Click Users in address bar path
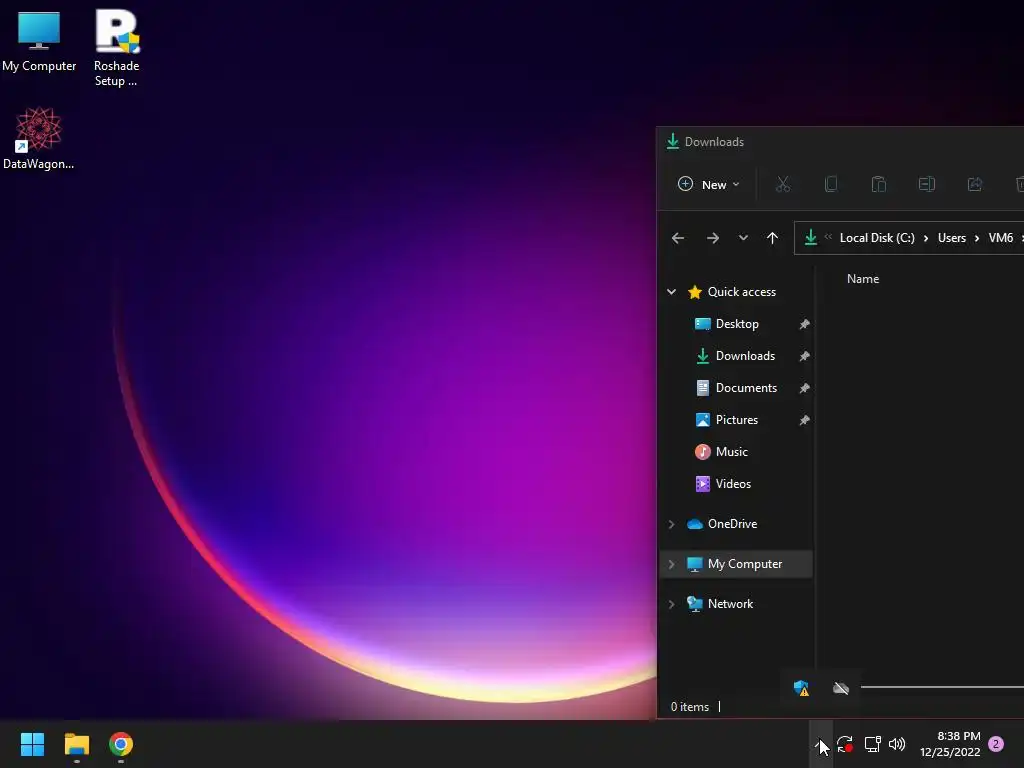1024x768 pixels. pos(952,238)
